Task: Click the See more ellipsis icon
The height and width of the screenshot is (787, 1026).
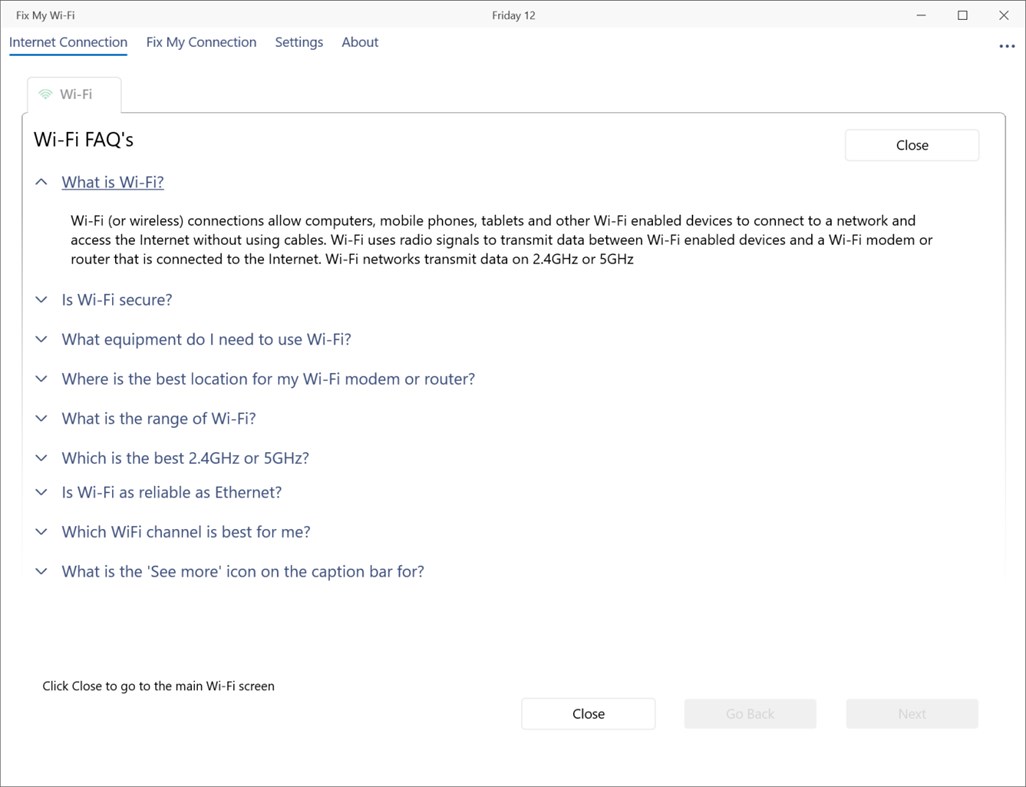Action: [x=1006, y=46]
